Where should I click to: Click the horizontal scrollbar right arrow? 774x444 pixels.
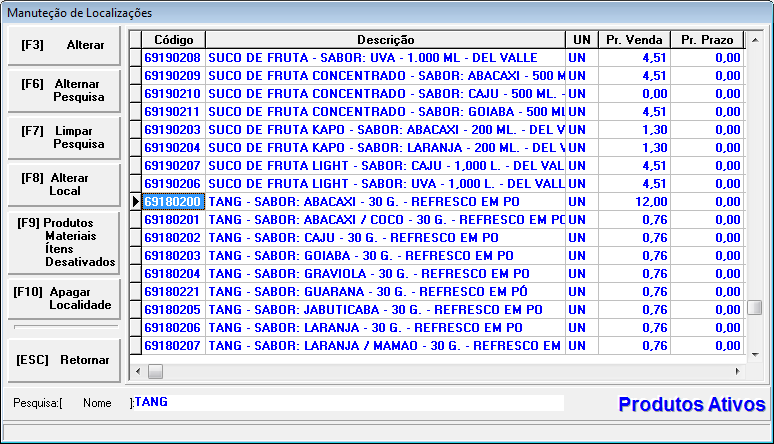(x=738, y=371)
